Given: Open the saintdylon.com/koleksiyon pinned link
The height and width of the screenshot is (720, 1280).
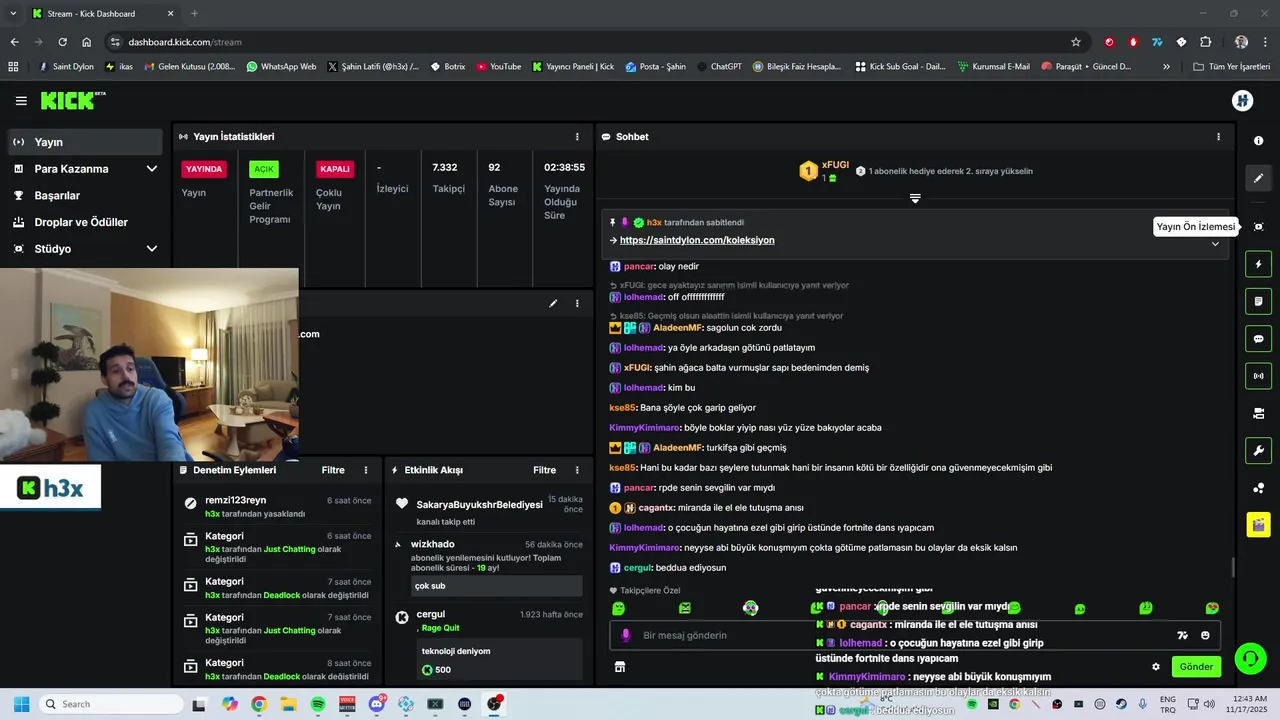Looking at the screenshot, I should coord(697,241).
